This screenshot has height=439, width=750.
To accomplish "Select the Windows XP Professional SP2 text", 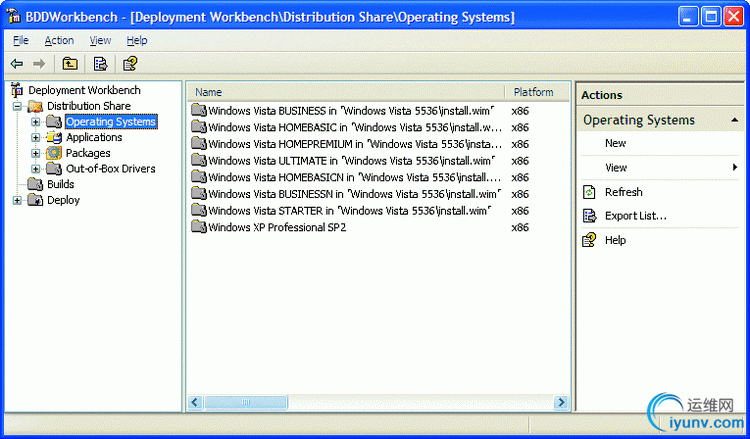I will point(277,227).
